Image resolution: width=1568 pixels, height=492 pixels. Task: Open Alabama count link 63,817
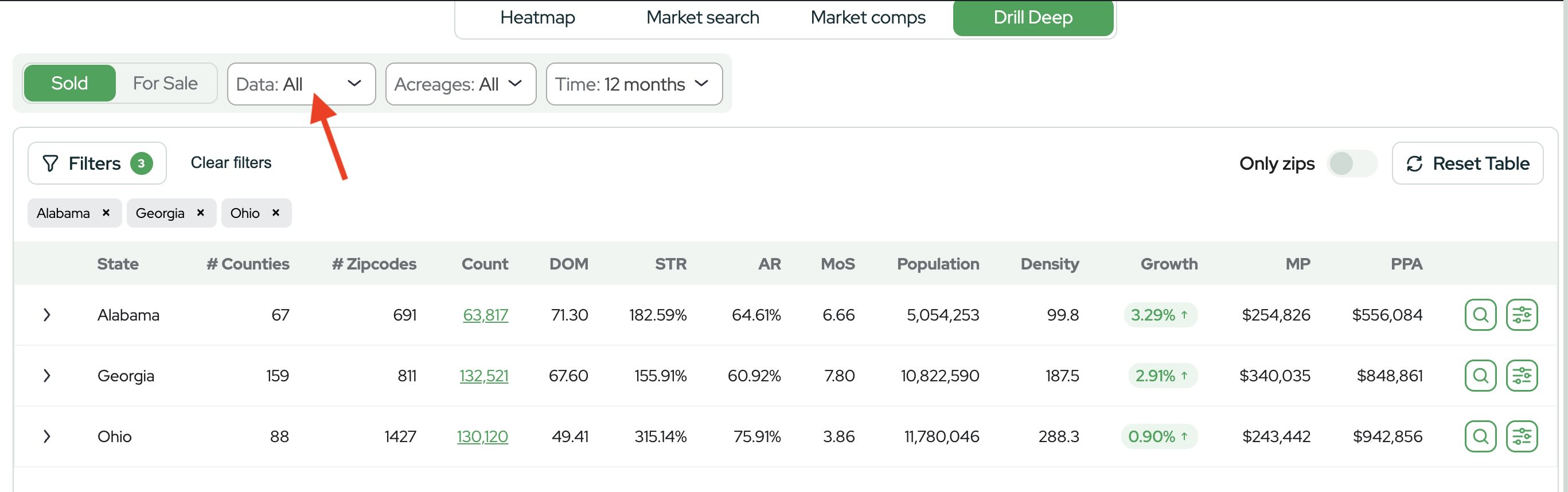(485, 315)
